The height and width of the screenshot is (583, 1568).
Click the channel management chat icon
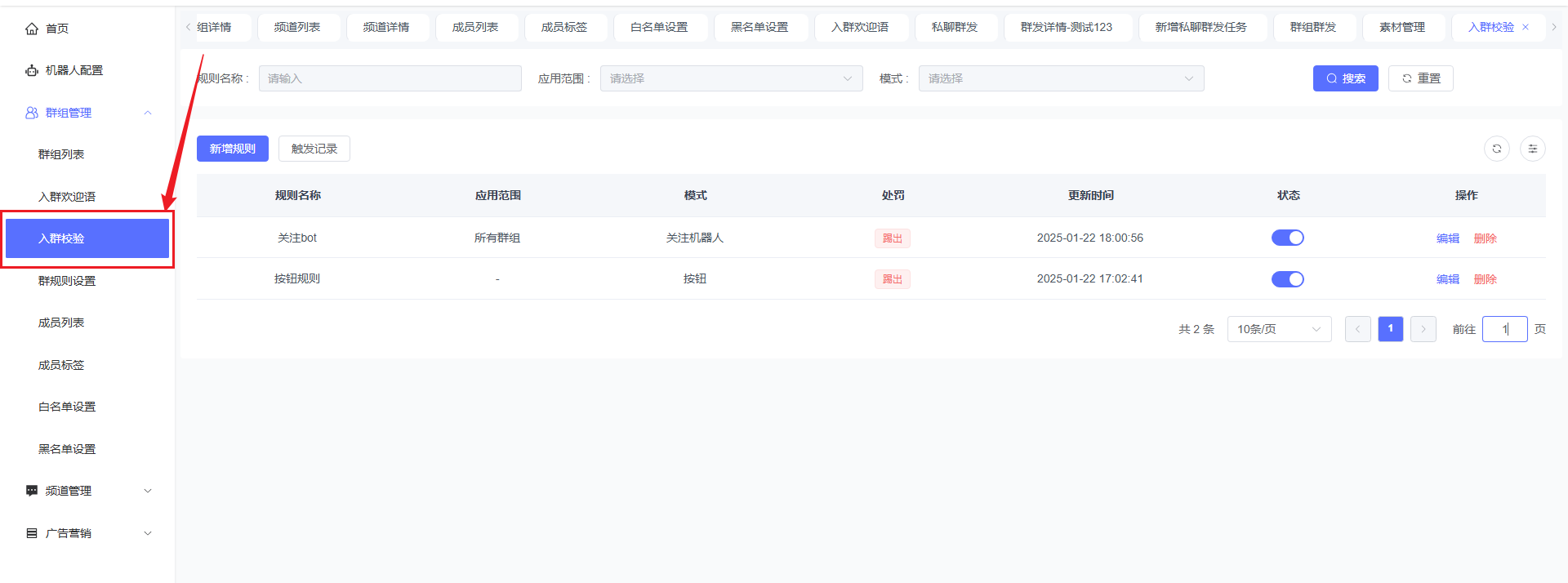pos(32,491)
